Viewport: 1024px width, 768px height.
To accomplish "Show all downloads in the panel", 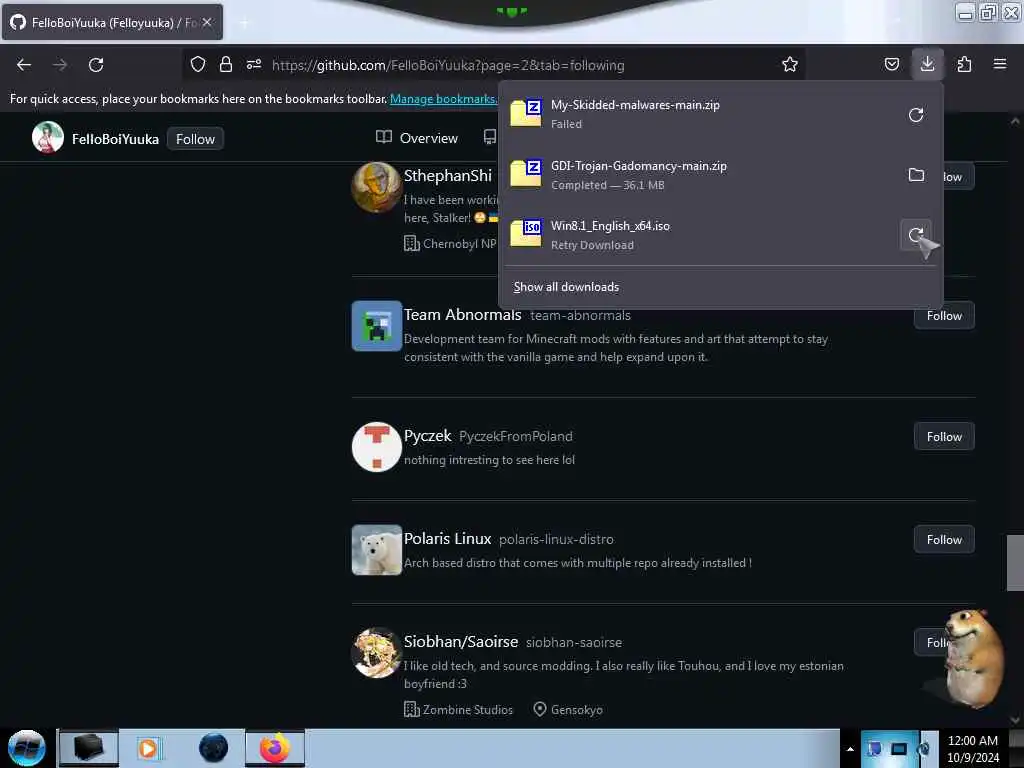I will pos(566,287).
